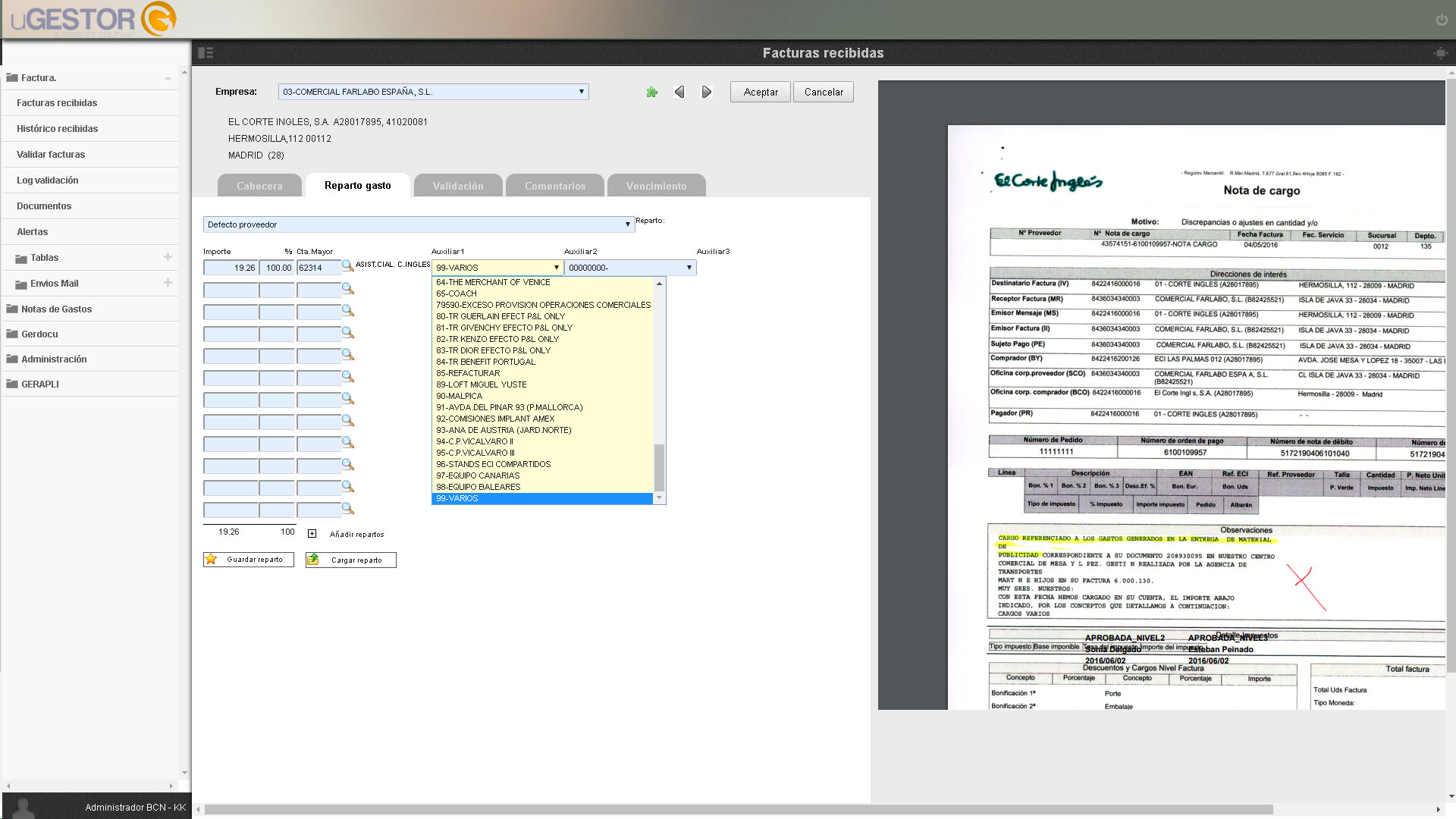Open Documentos menu item

[90, 206]
